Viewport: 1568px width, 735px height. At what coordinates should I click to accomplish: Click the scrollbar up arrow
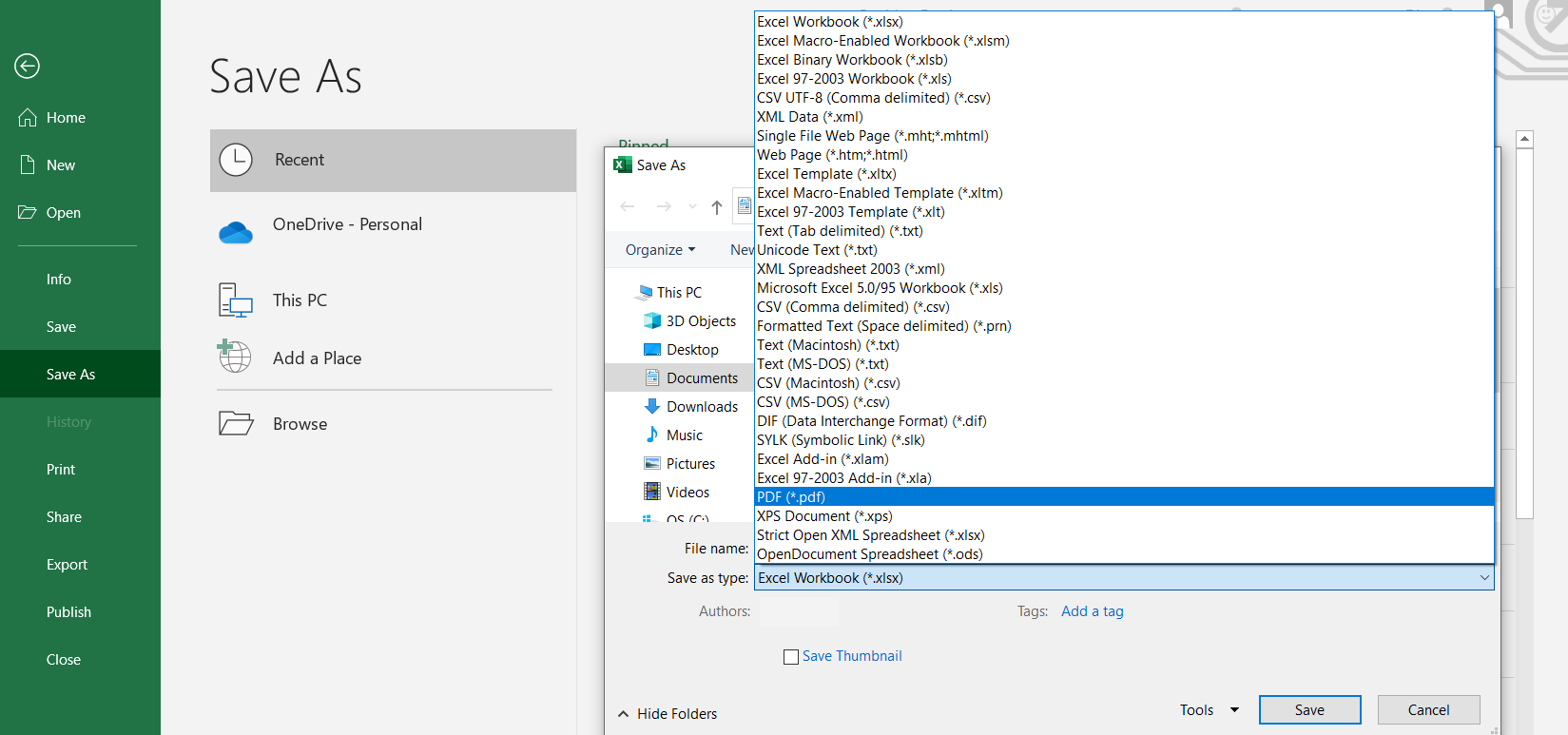coord(1524,139)
